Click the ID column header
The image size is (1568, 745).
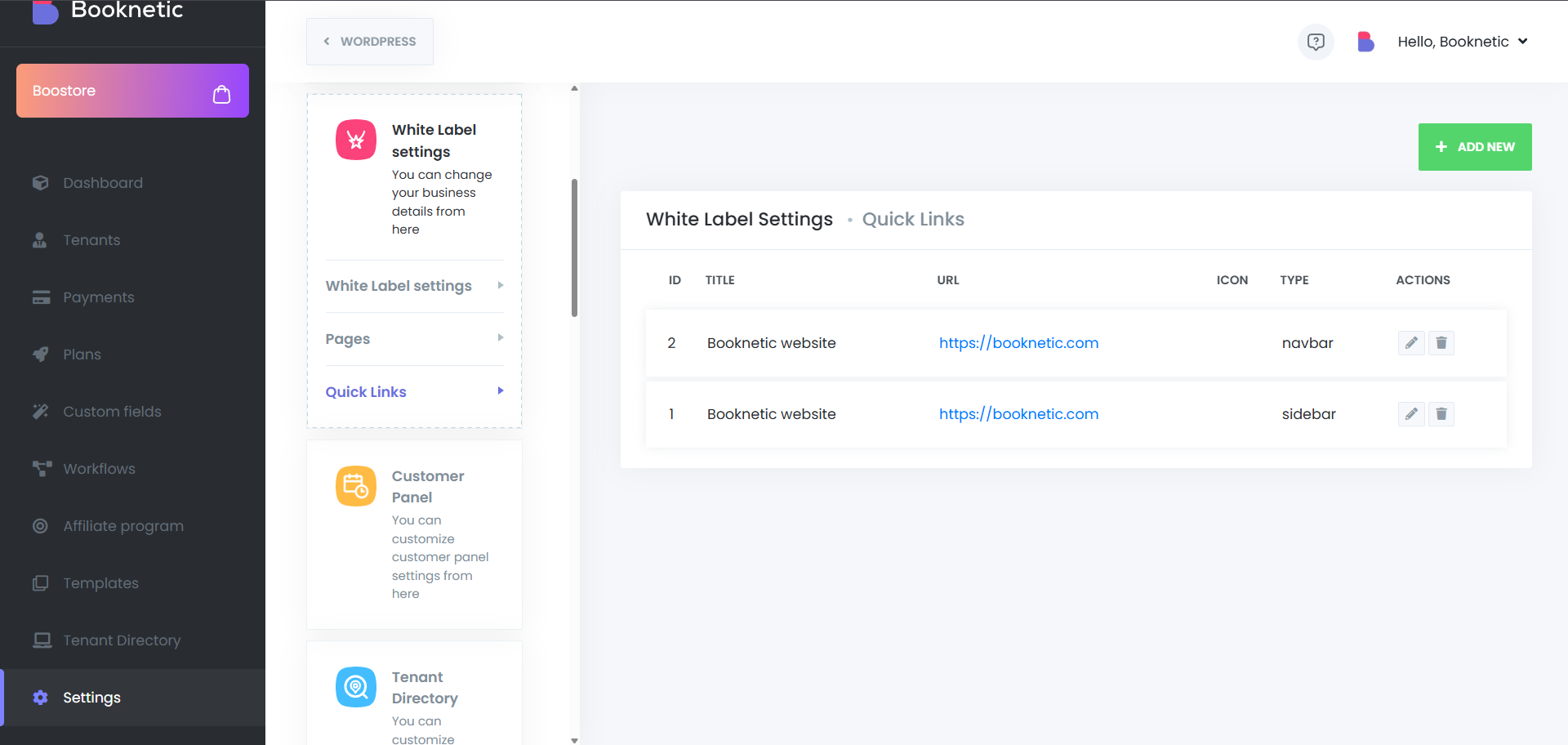[x=675, y=280]
